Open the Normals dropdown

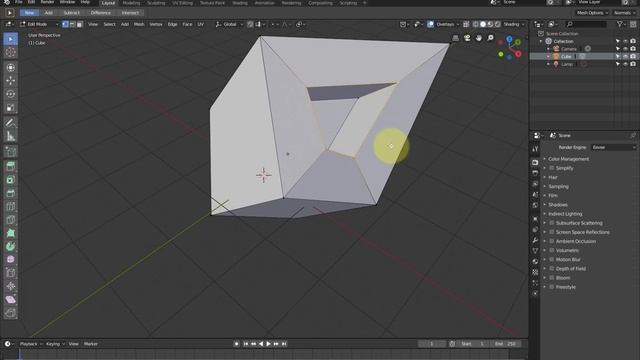[624, 13]
